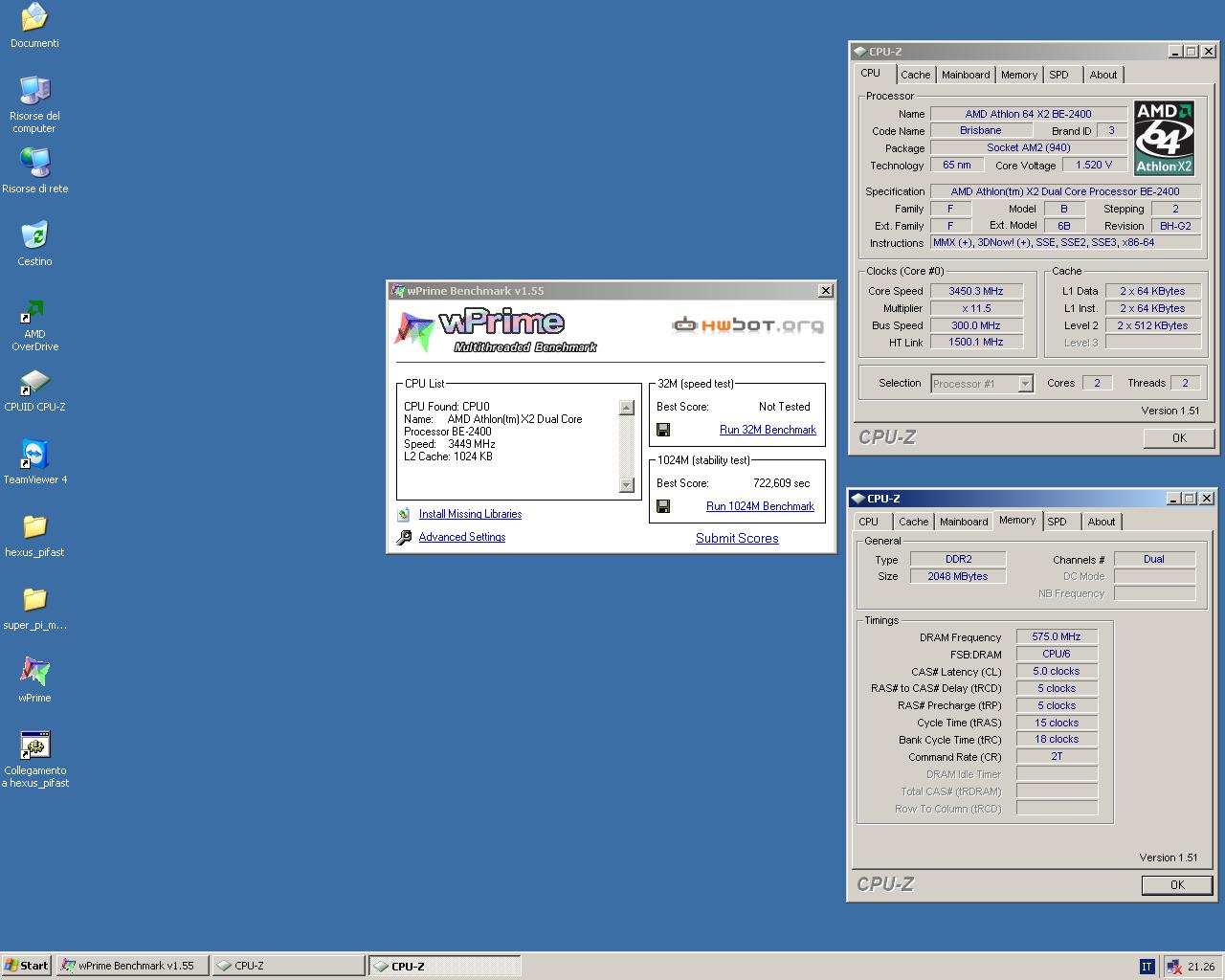
Task: Click the wPrime window title bar icon
Action: click(397, 291)
